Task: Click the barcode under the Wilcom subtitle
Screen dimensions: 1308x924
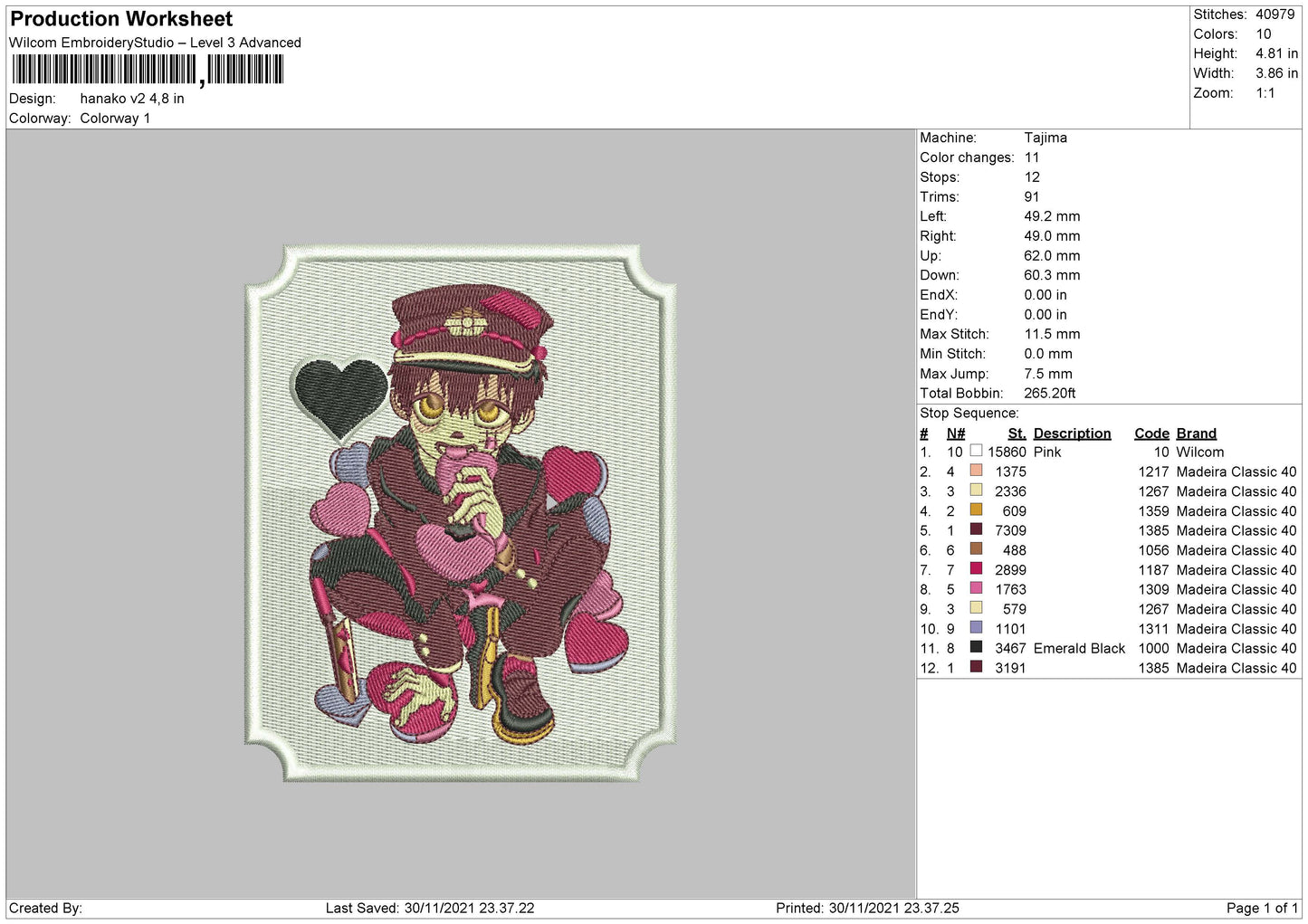Action: (148, 70)
